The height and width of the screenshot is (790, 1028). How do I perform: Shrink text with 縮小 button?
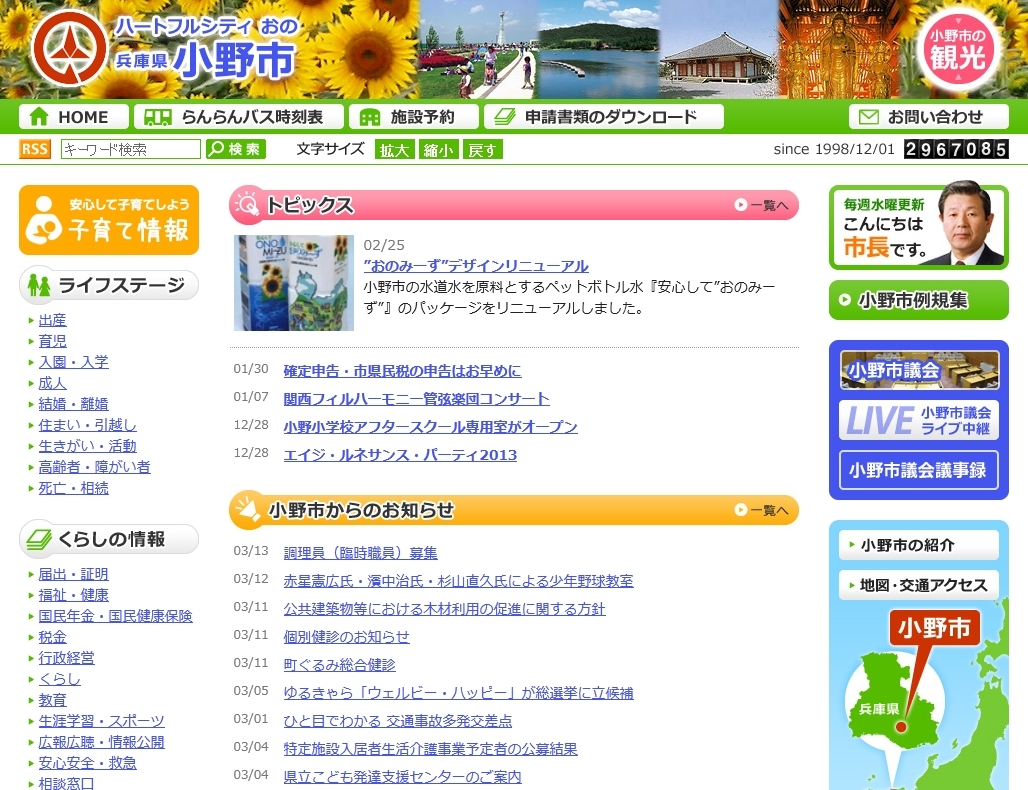(439, 149)
